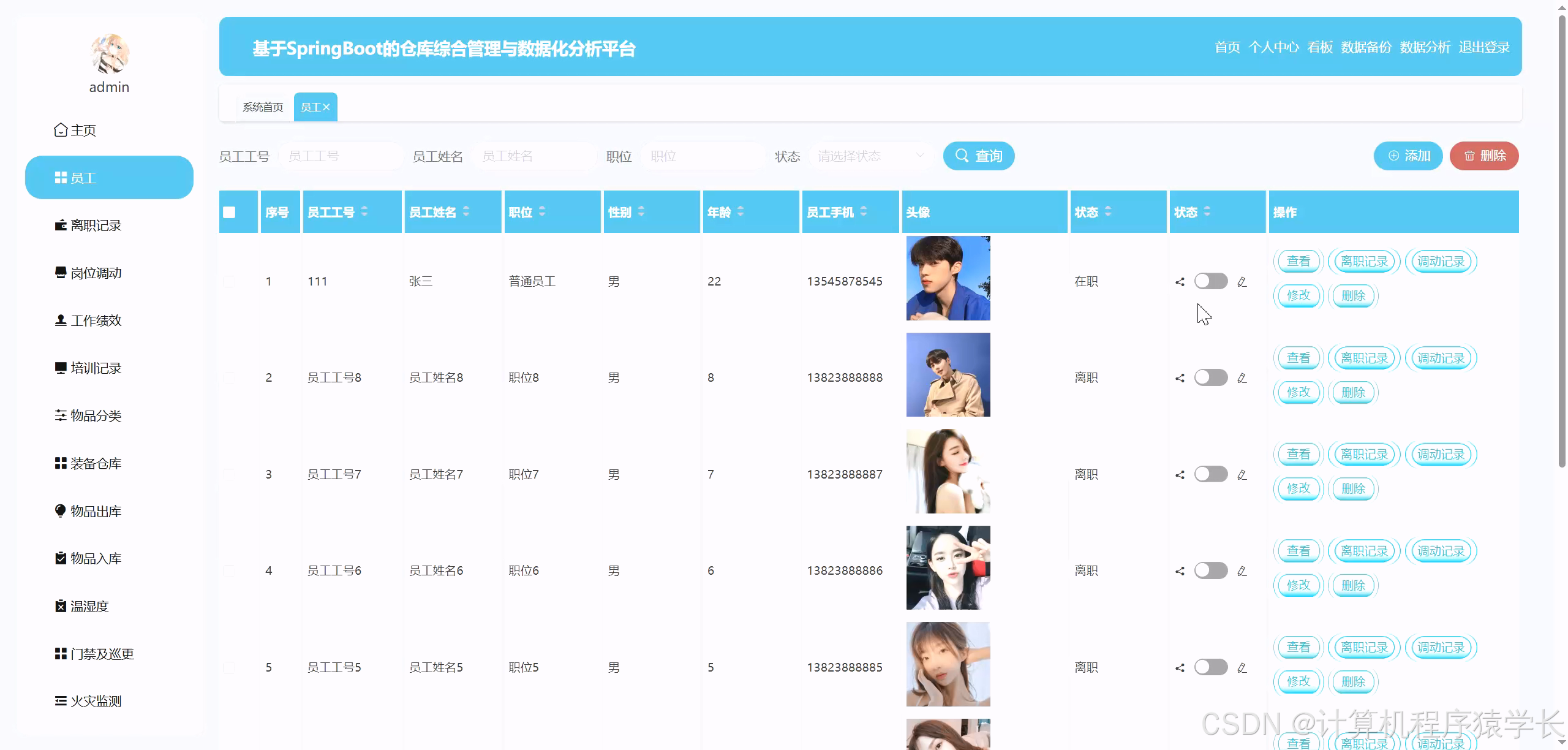Click the edit pencil icon in row 2

(1242, 377)
